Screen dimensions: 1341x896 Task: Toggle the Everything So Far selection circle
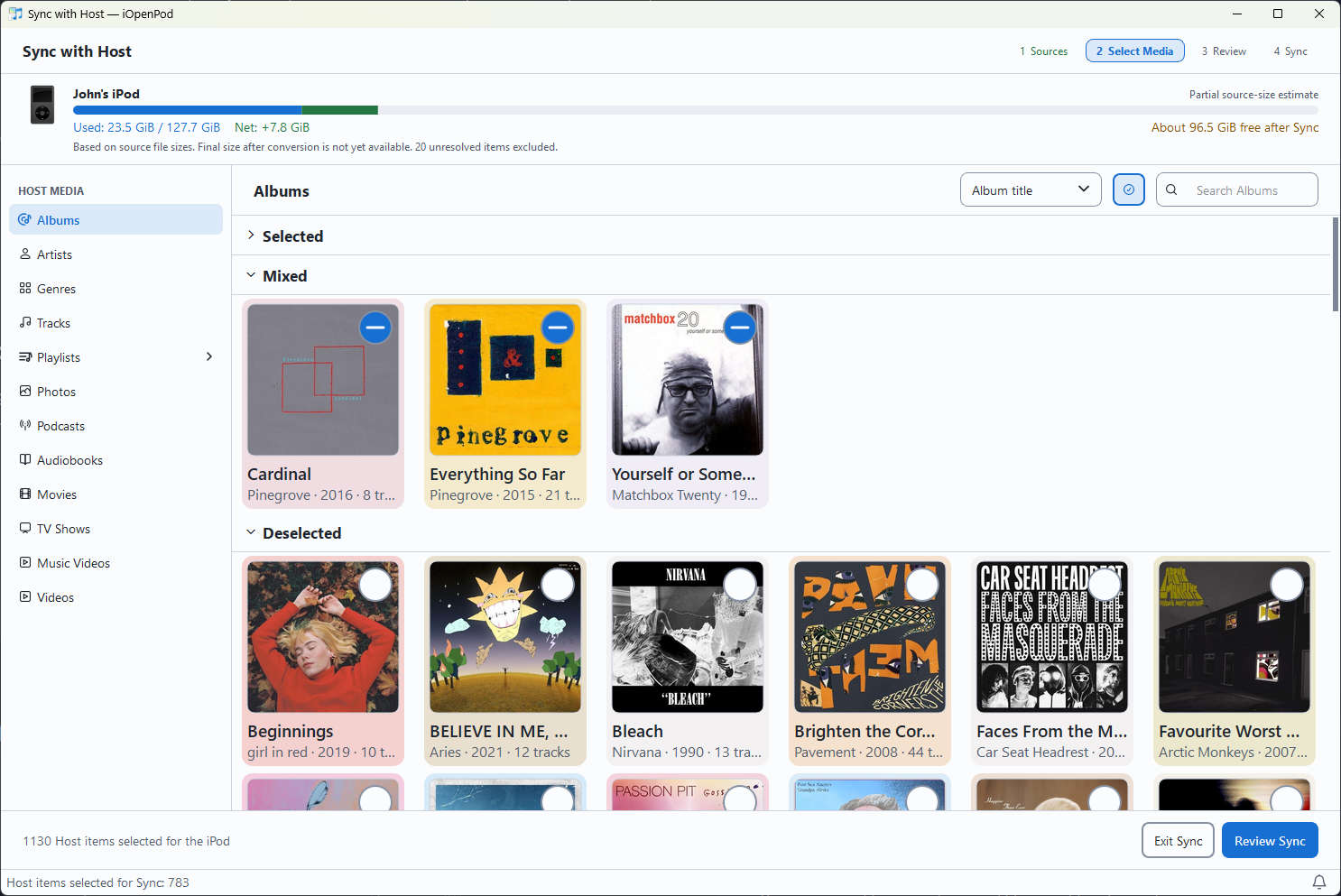point(558,327)
